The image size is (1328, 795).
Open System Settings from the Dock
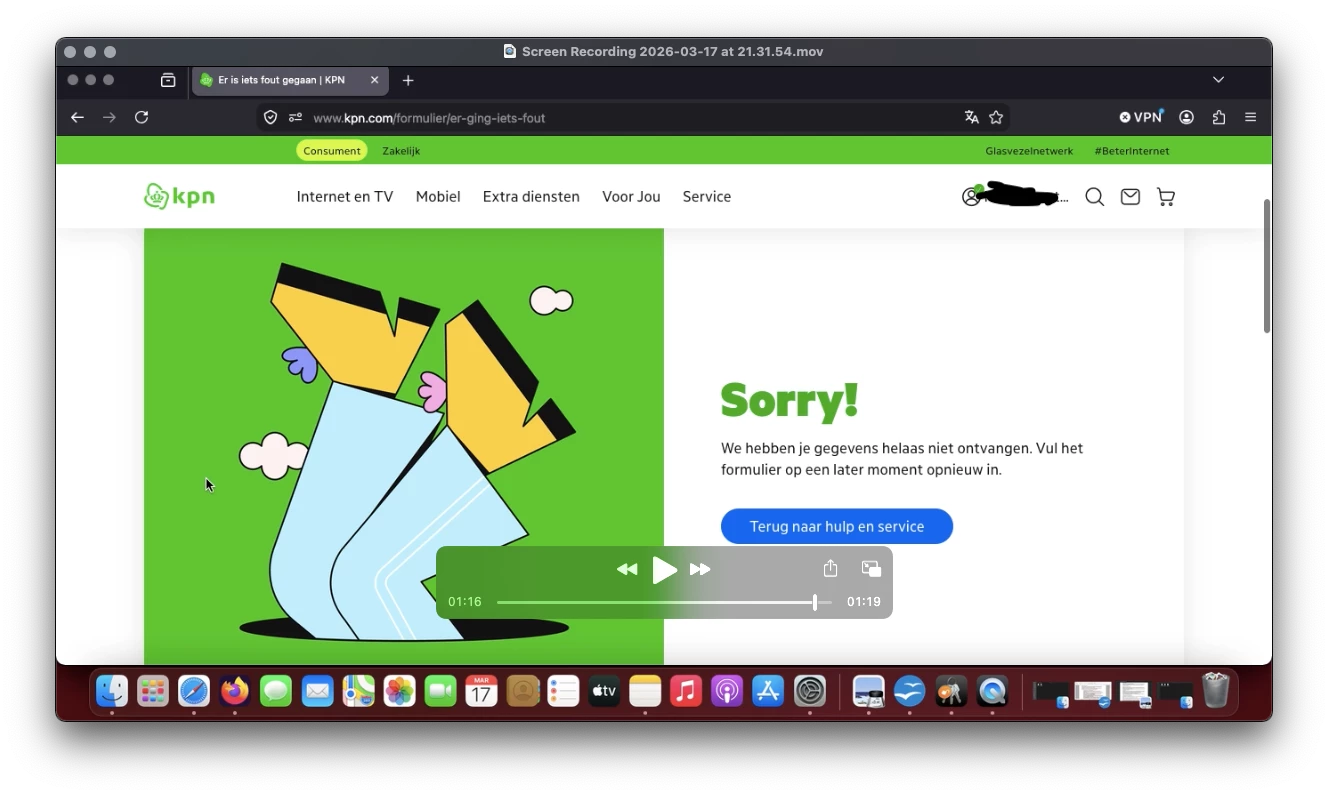click(x=809, y=690)
